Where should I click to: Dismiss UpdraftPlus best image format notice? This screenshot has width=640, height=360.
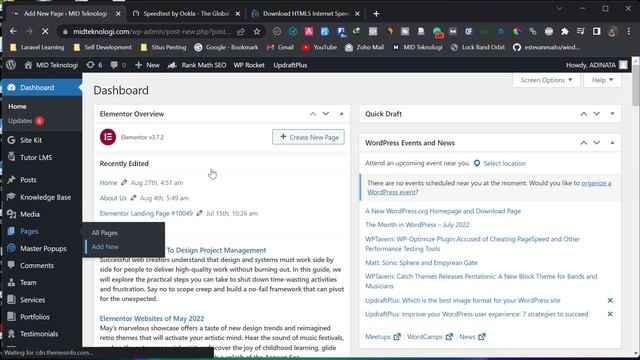[610, 300]
